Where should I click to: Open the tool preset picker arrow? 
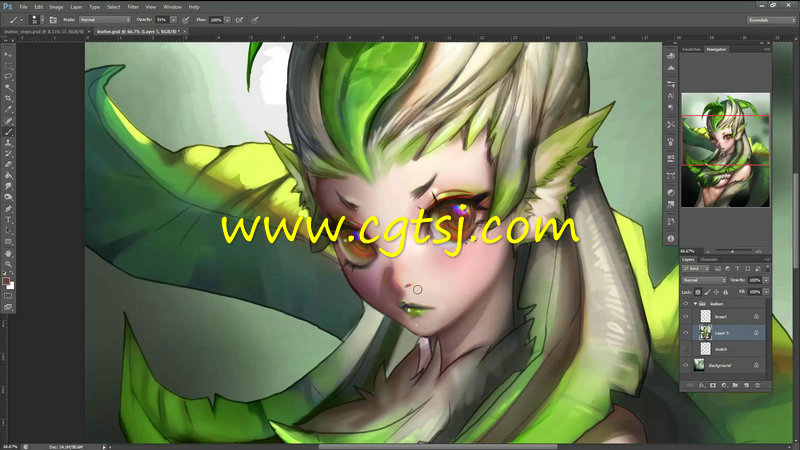coord(21,20)
